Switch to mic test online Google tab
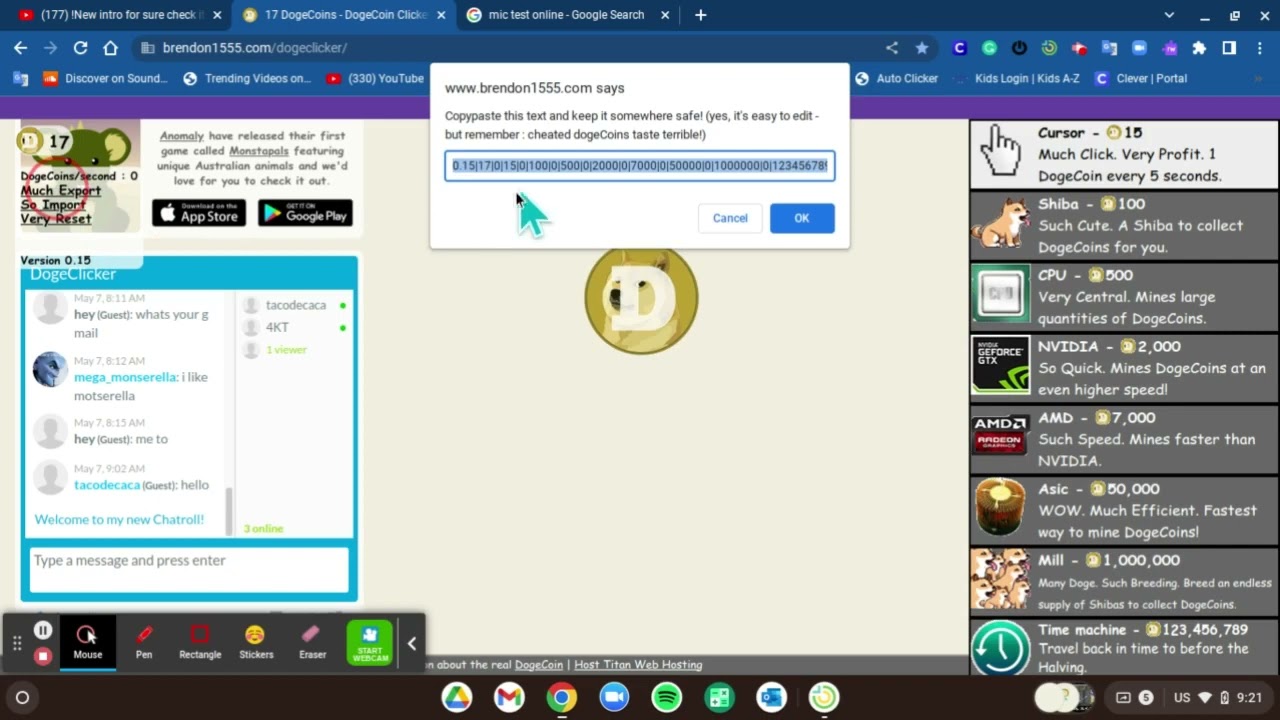 coord(567,15)
